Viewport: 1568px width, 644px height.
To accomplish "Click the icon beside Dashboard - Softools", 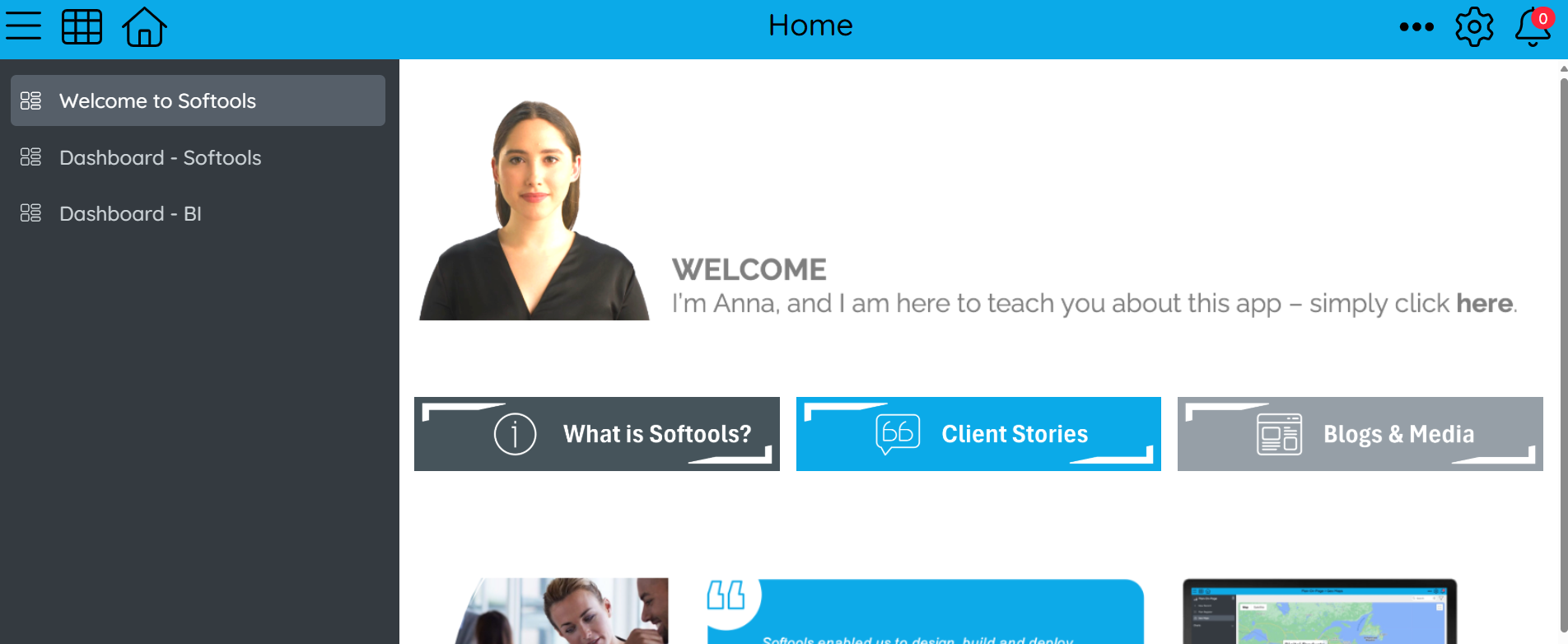I will 30,157.
